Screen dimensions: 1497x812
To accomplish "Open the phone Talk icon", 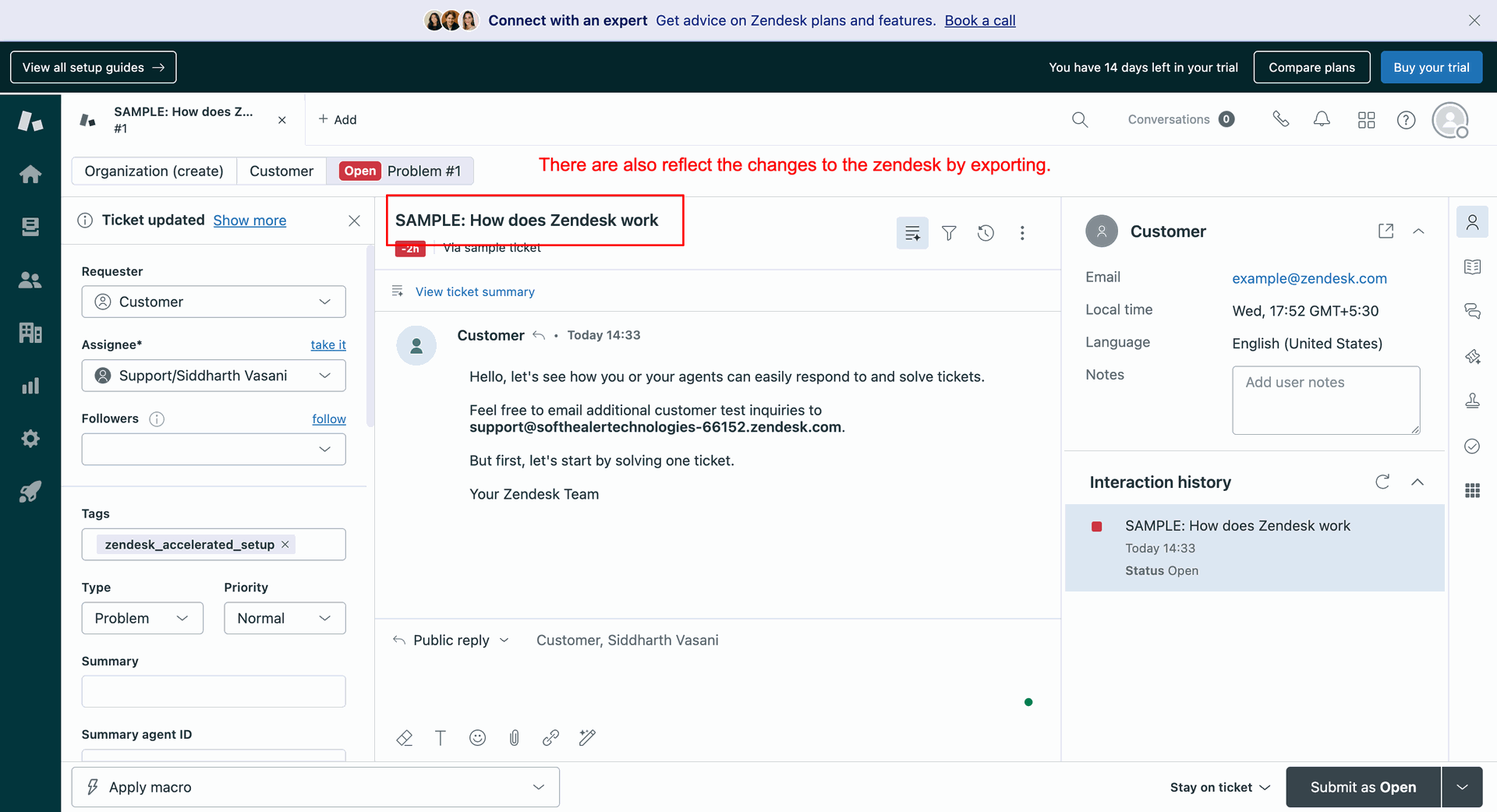I will click(1280, 119).
